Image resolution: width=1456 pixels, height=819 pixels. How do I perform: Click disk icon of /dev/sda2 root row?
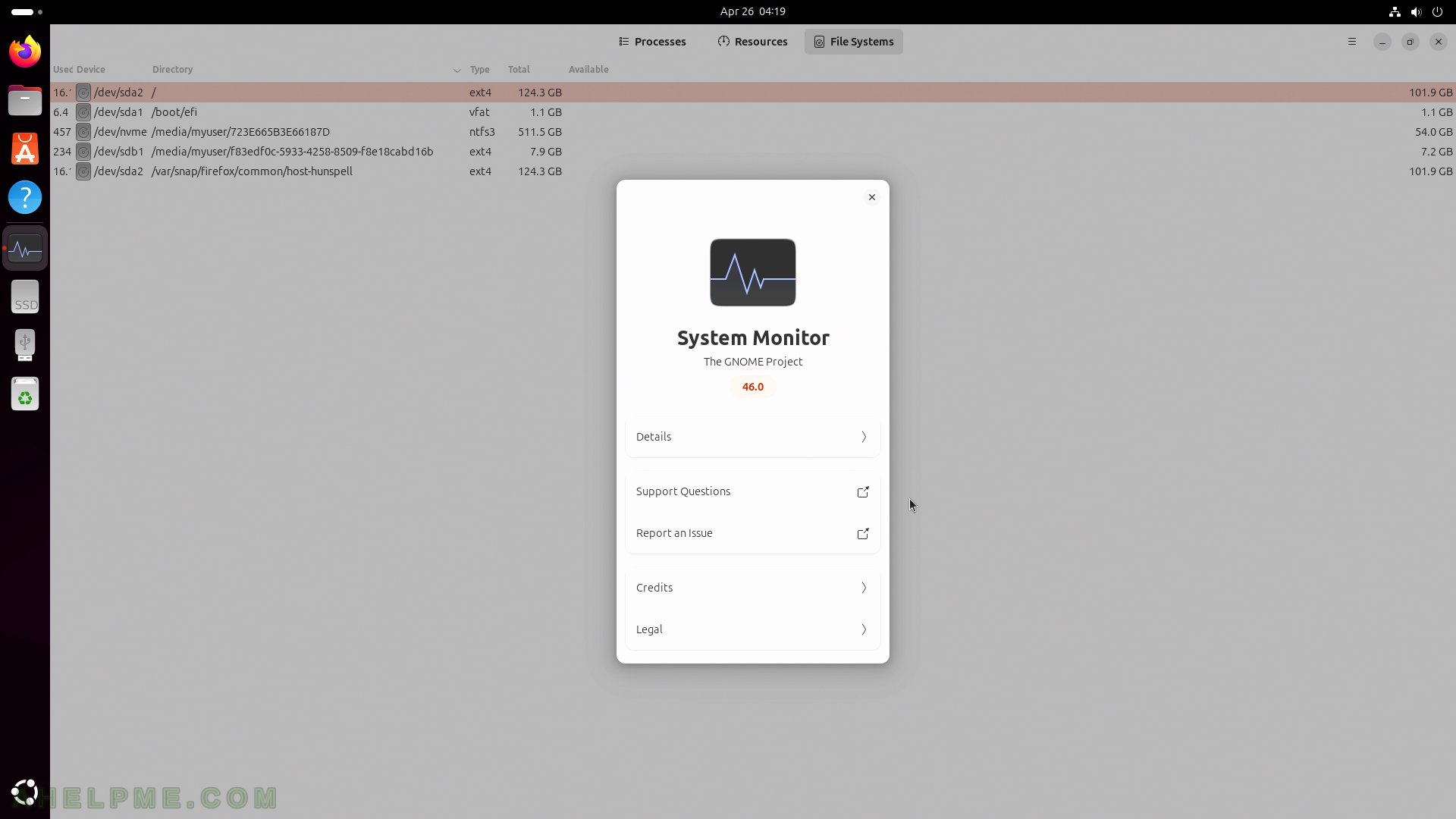pos(83,93)
